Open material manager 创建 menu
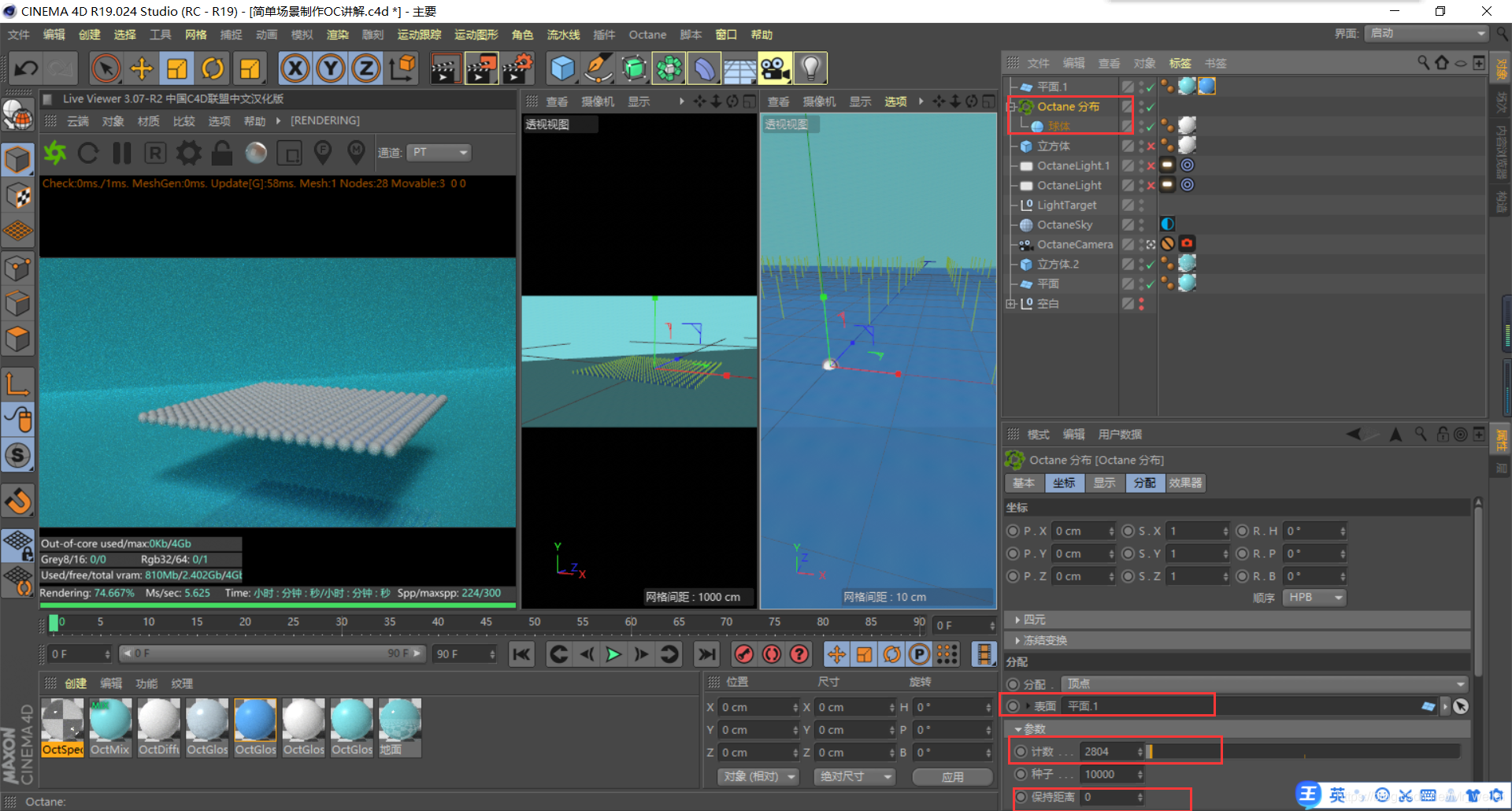The width and height of the screenshot is (1512, 811). (x=76, y=683)
